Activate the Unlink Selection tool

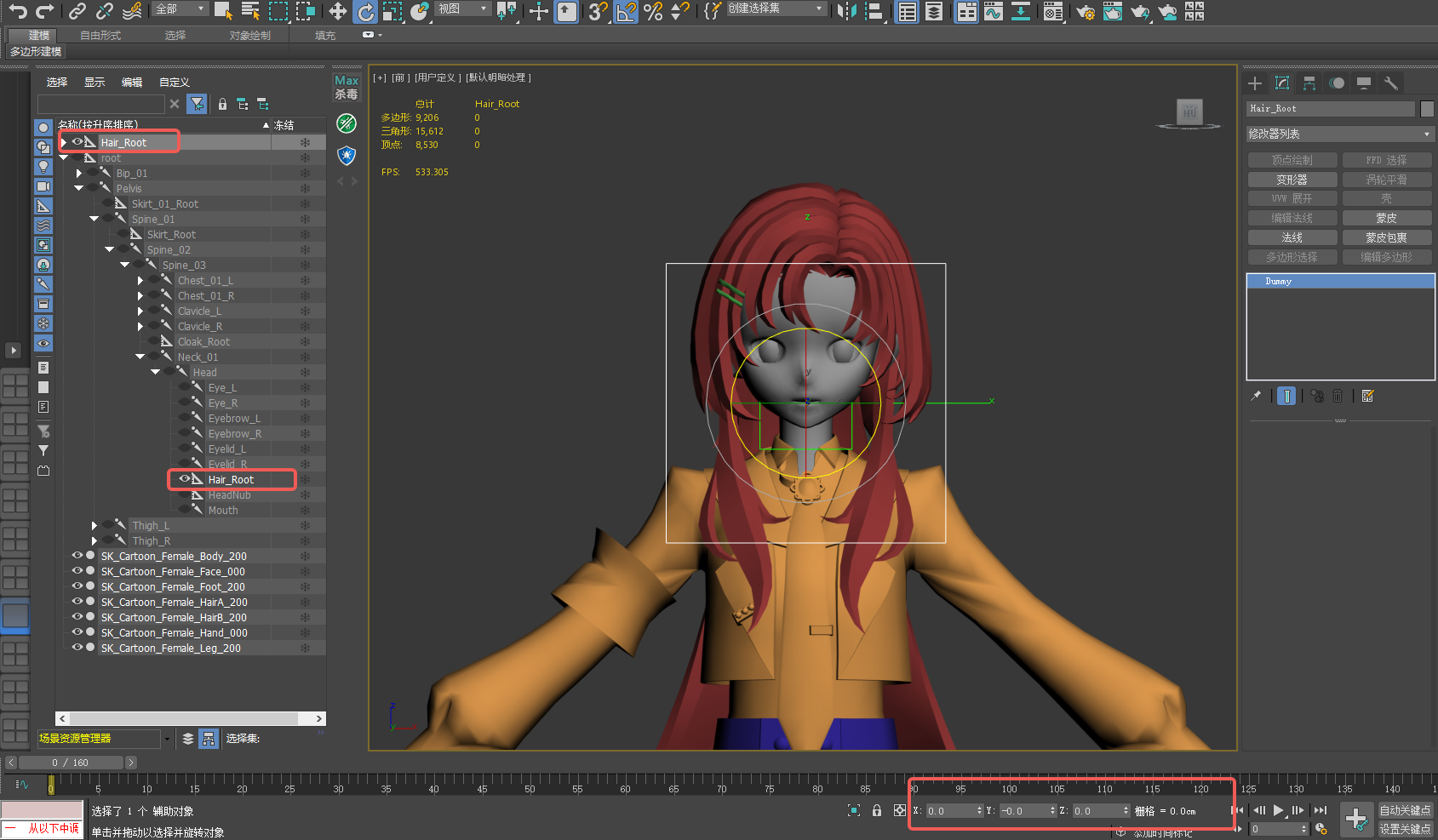(105, 10)
